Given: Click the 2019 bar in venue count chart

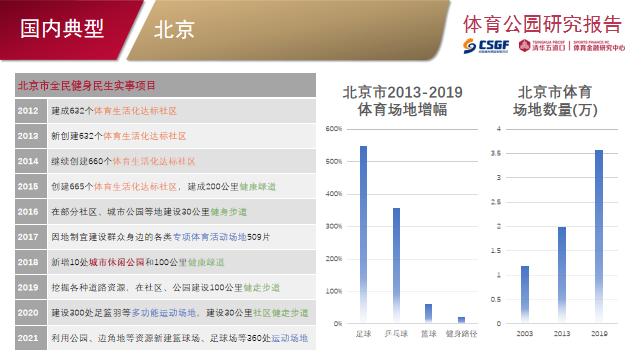Looking at the screenshot, I should [x=599, y=237].
